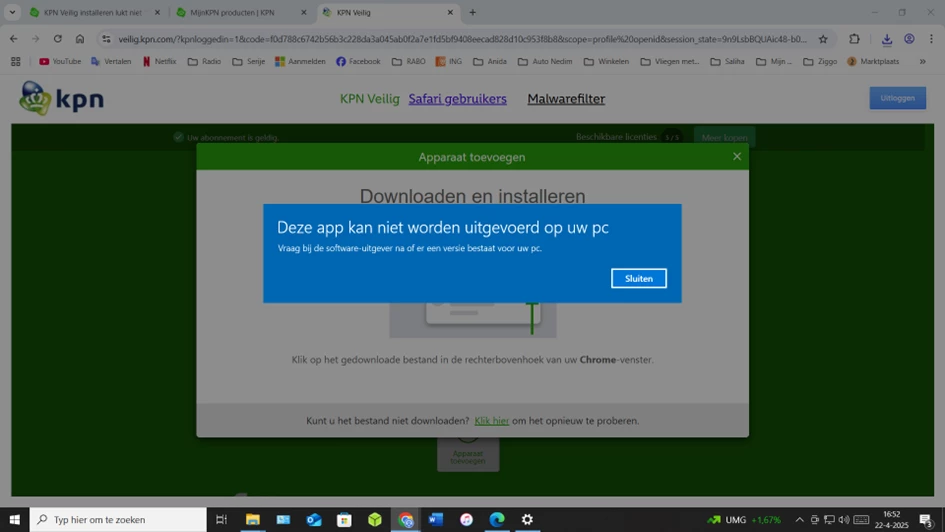Open the Netflix bookmark

pos(160,61)
